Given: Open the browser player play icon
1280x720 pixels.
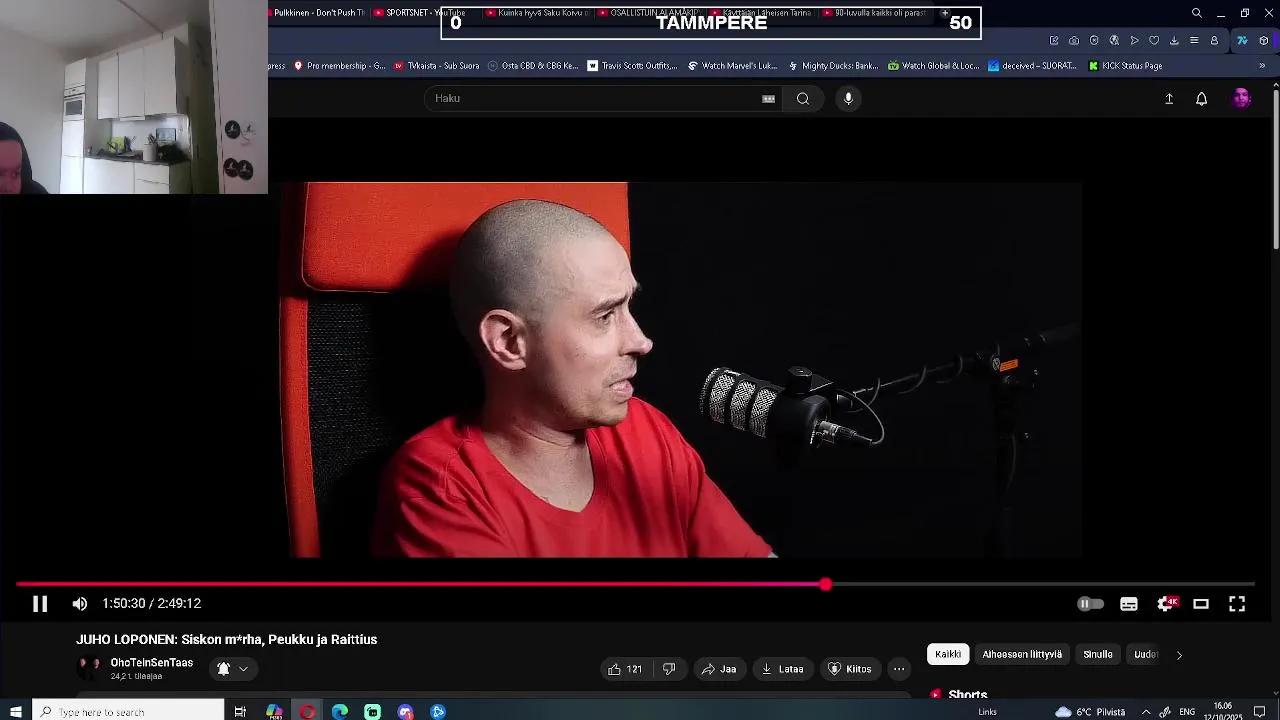Looking at the screenshot, I should click(1134, 41).
